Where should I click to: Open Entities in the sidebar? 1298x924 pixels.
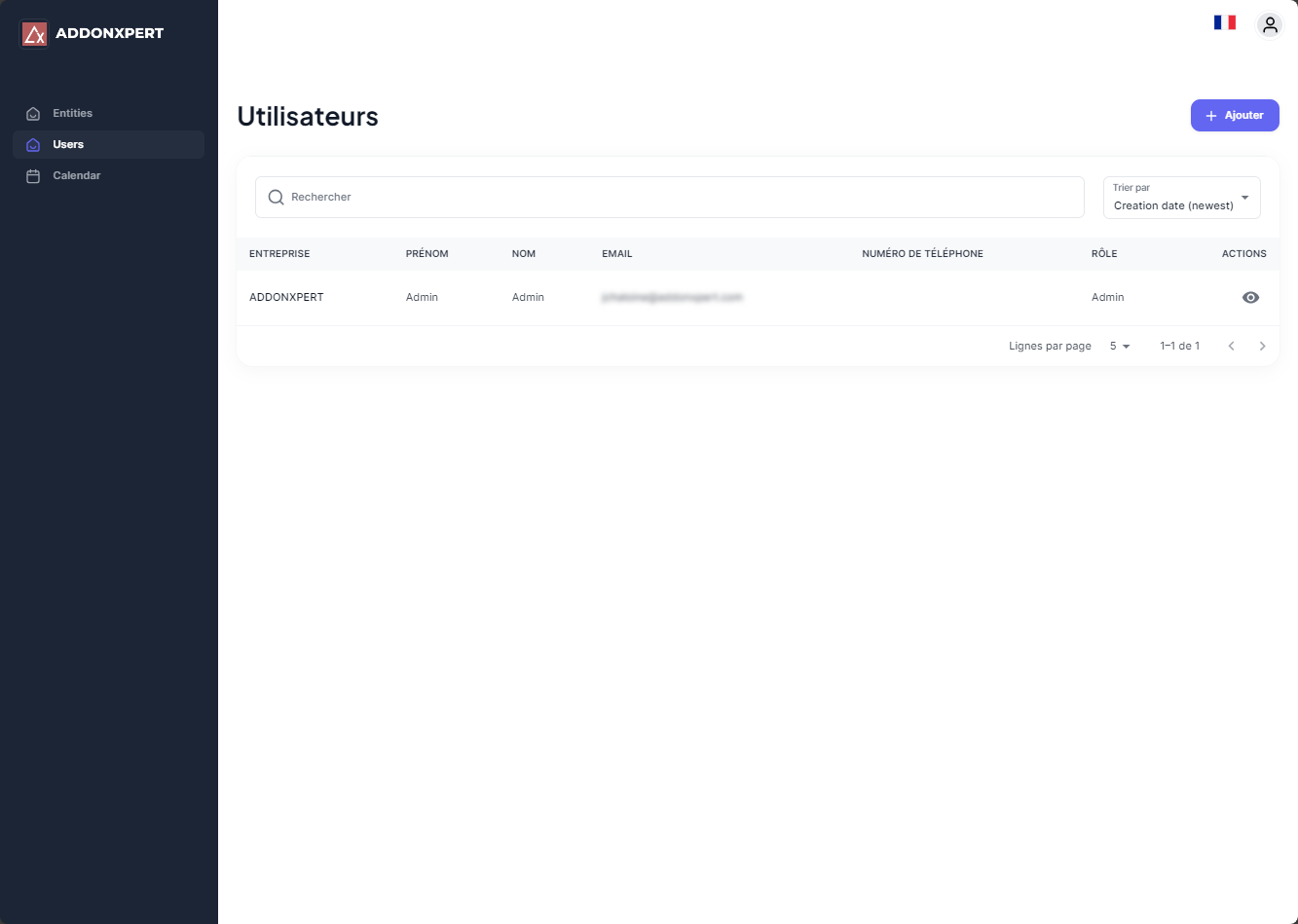[x=73, y=114]
